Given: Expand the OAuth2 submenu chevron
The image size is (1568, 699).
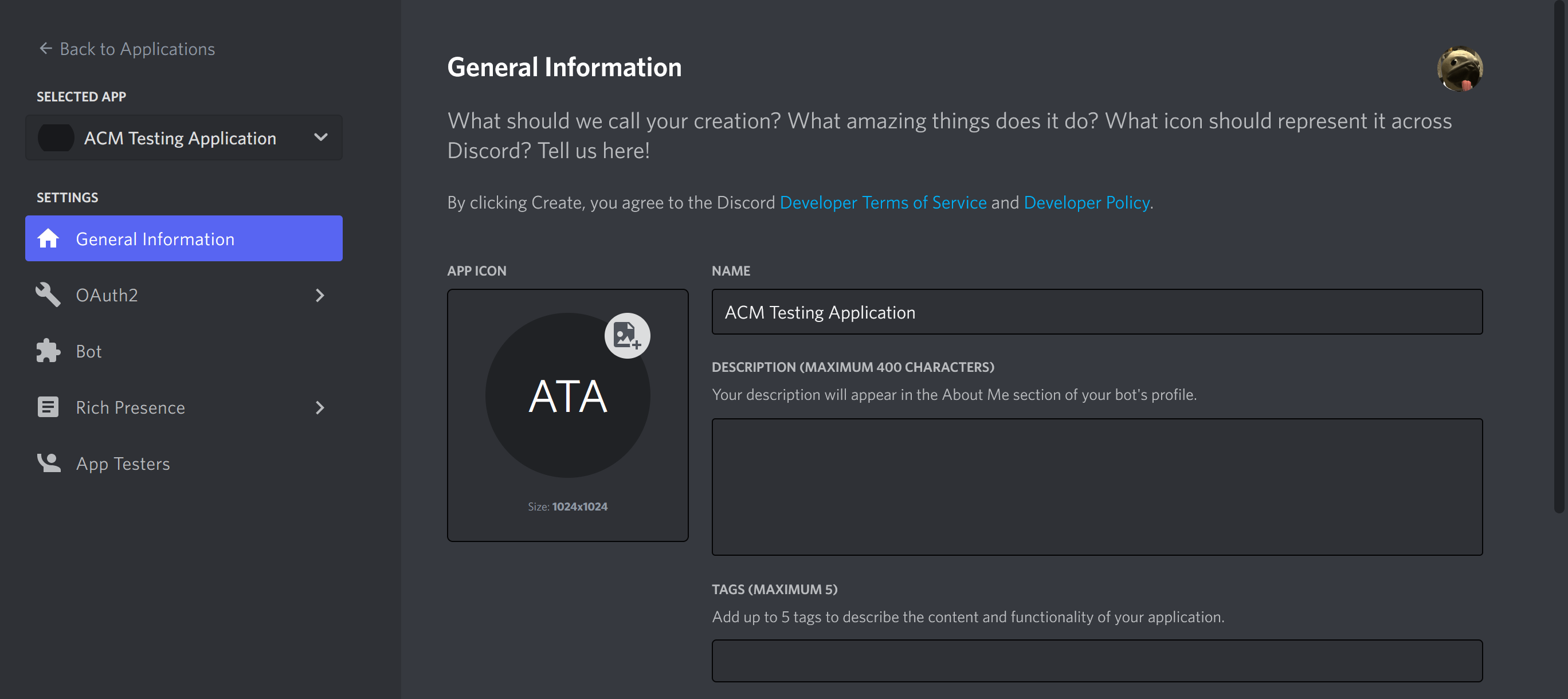Looking at the screenshot, I should pyautogui.click(x=320, y=295).
